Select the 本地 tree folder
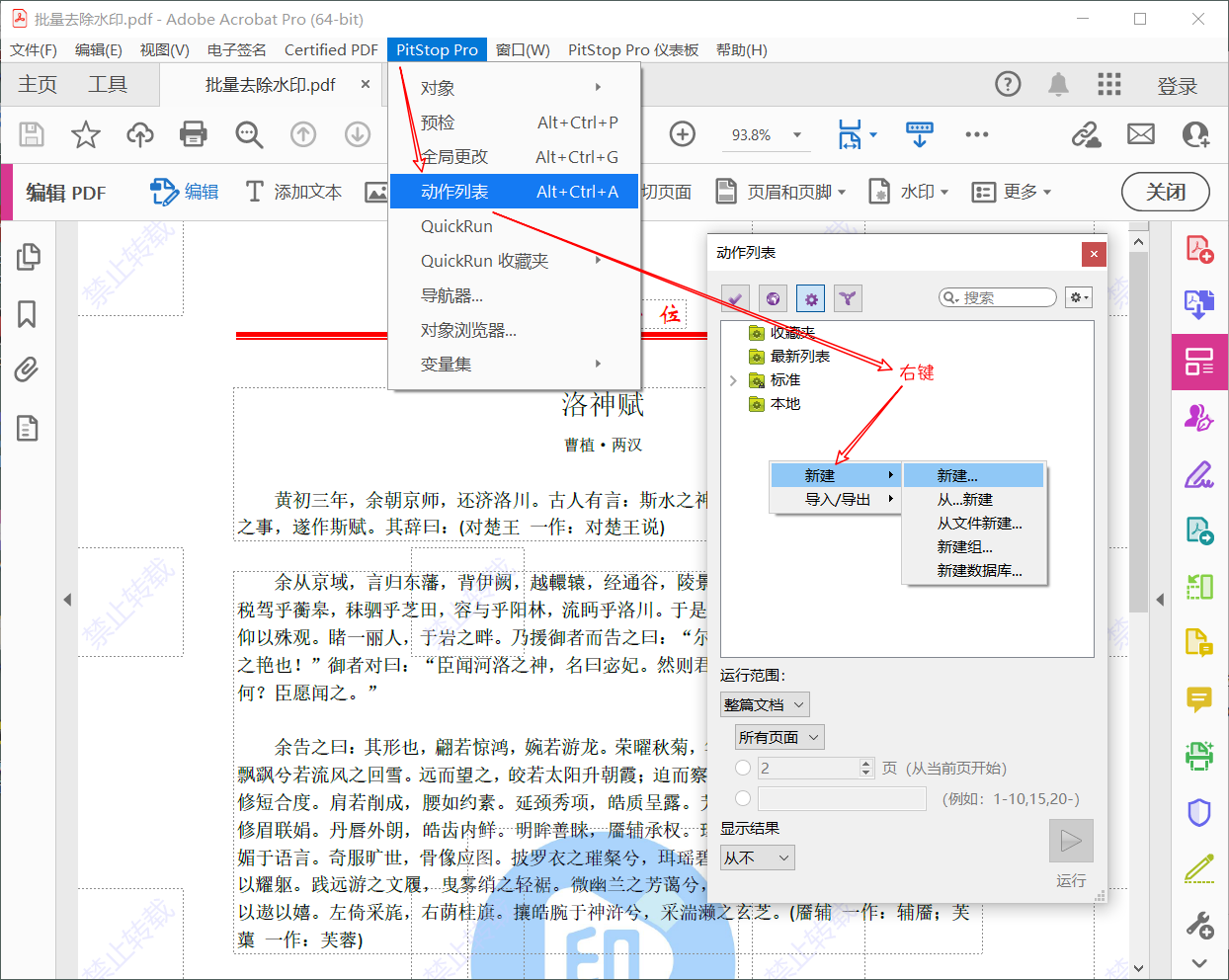1229x980 pixels. [775, 404]
